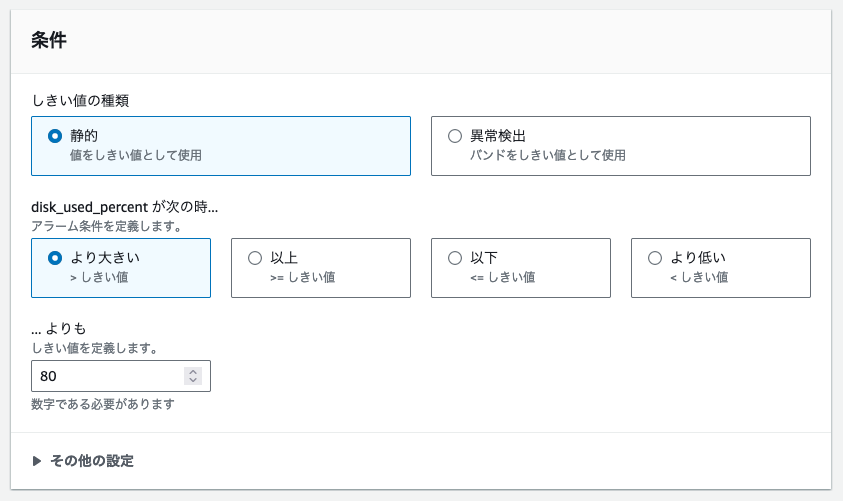Viewport: 843px width, 501px height.
Task: Click the '<= しきい値' sublabel
Action: (503, 277)
